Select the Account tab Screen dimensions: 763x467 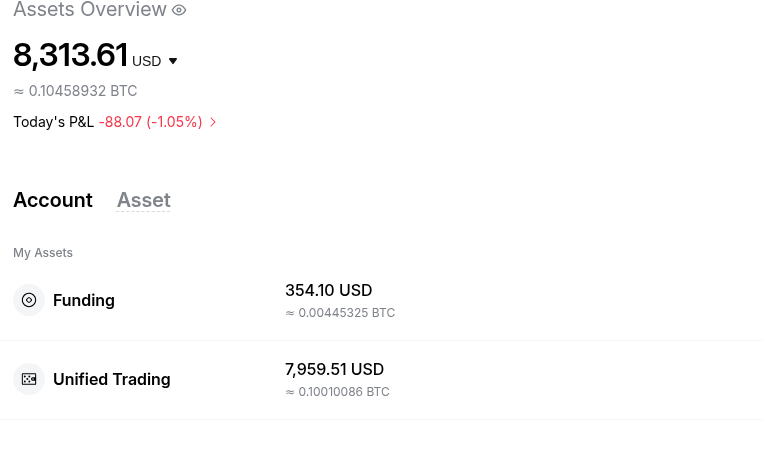pyautogui.click(x=53, y=200)
